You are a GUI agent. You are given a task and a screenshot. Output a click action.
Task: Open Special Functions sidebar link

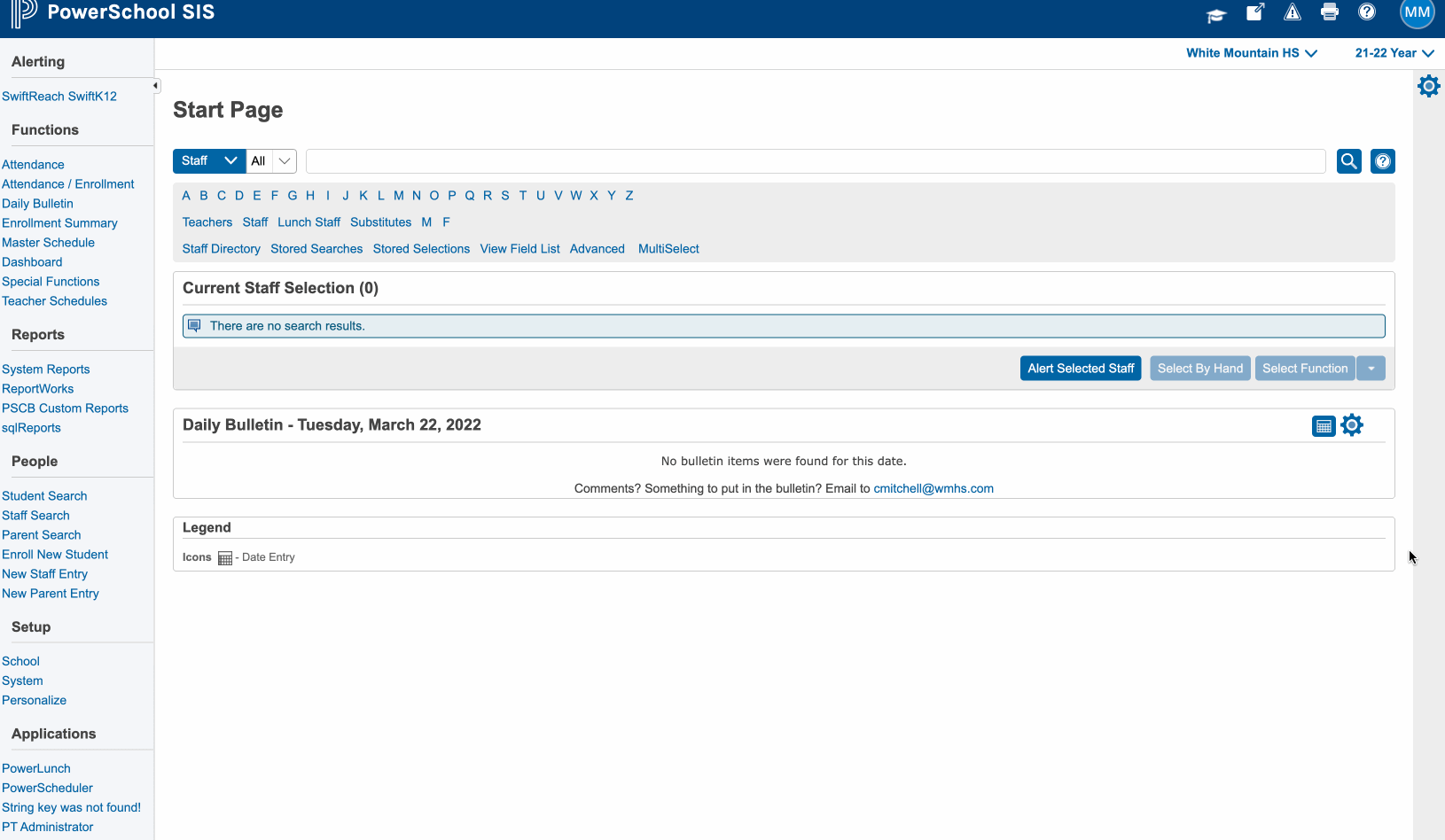tap(51, 282)
